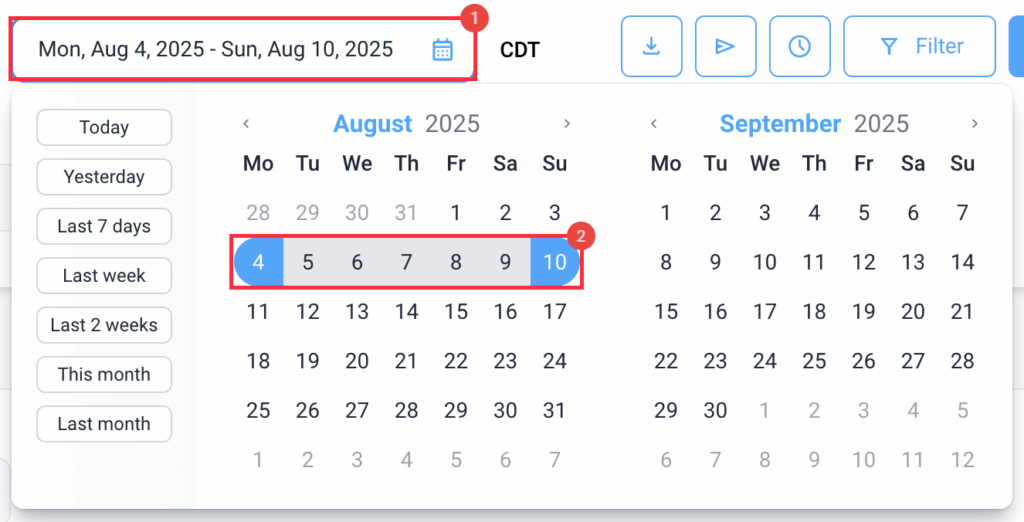Click the calendar icon in date field
This screenshot has width=1024, height=522.
click(442, 50)
